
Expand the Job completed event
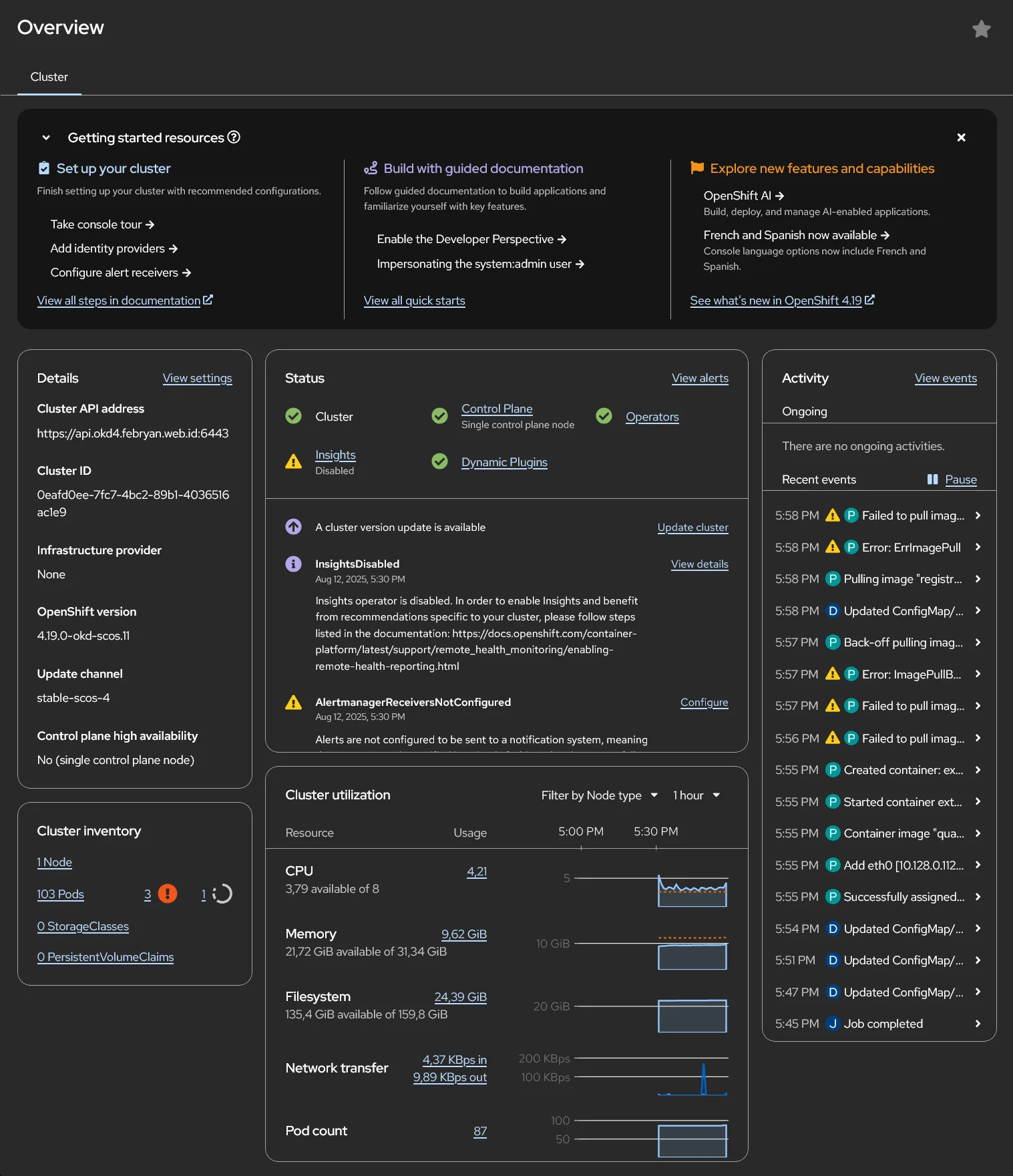pyautogui.click(x=978, y=1024)
